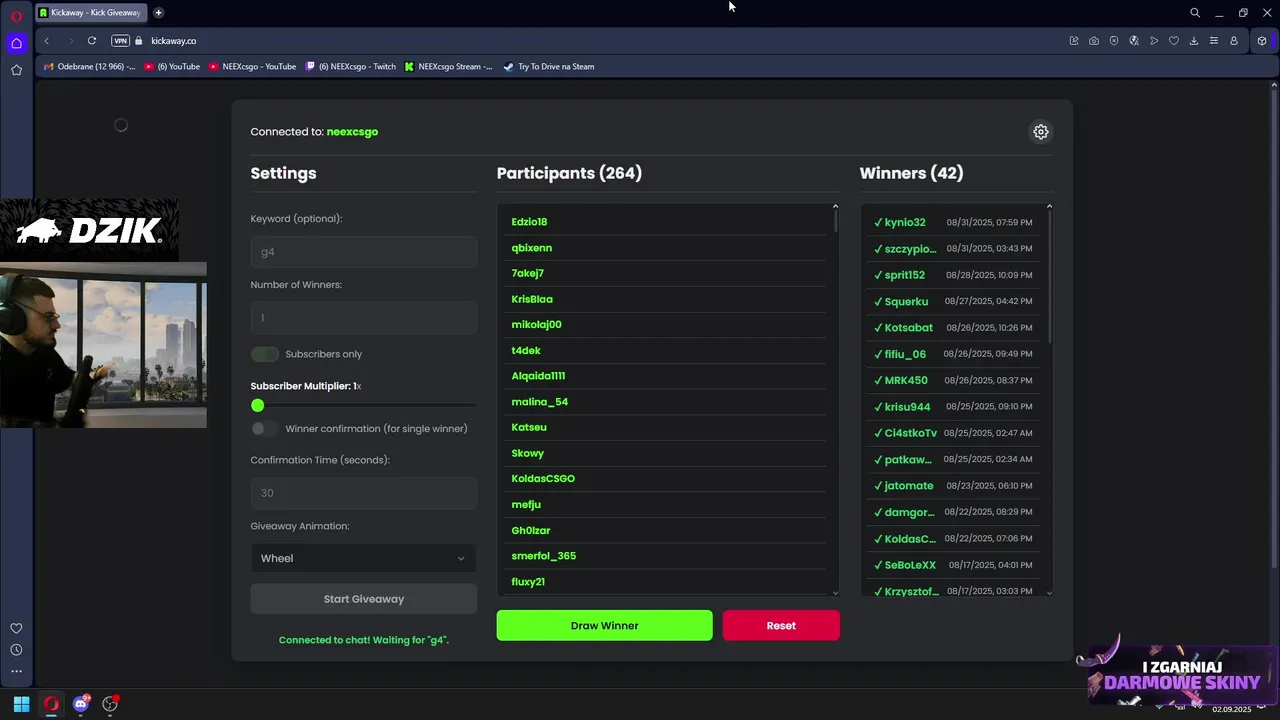The width and height of the screenshot is (1280, 720).
Task: Select winner kynio32
Action: tap(905, 222)
